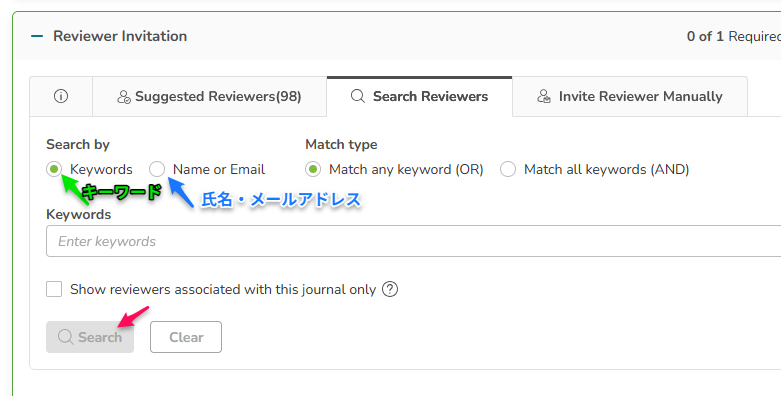781x396 pixels.
Task: Switch to Suggested Reviewers(98) tab
Action: tap(210, 96)
